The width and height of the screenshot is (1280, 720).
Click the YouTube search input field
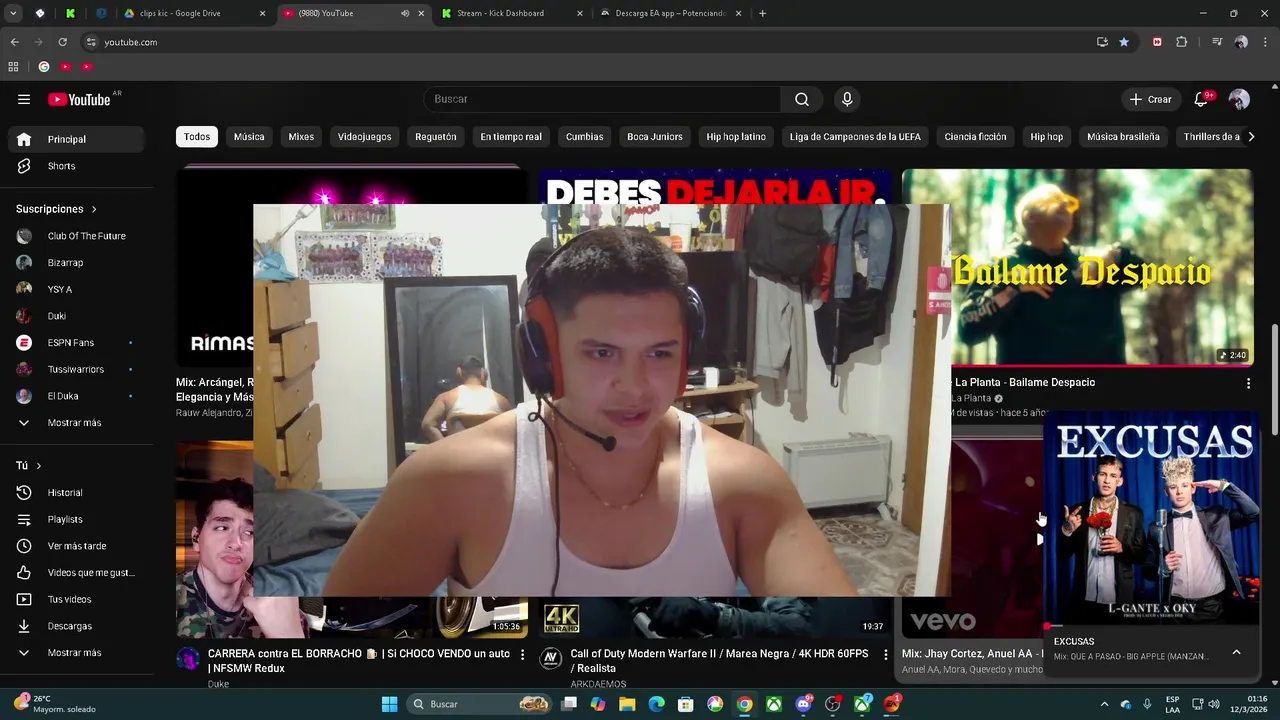(603, 99)
